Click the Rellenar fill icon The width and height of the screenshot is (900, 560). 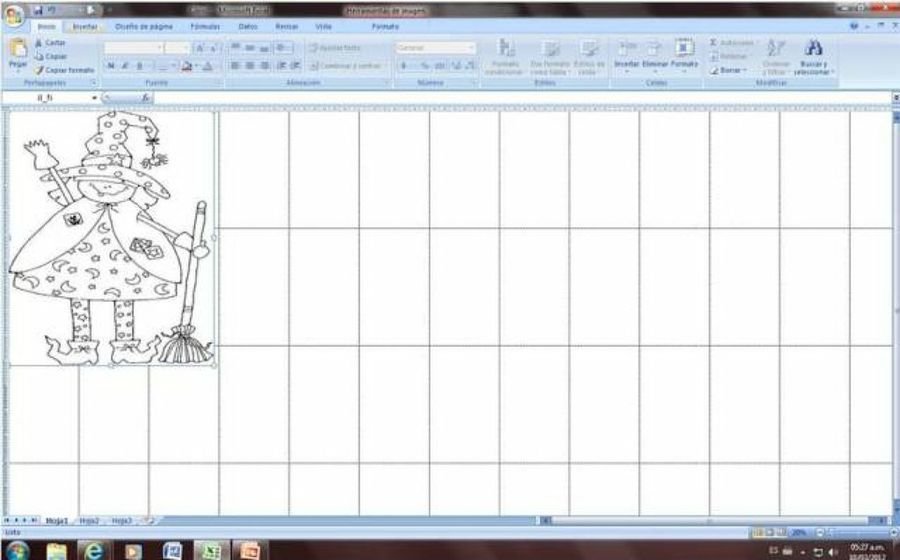[713, 57]
